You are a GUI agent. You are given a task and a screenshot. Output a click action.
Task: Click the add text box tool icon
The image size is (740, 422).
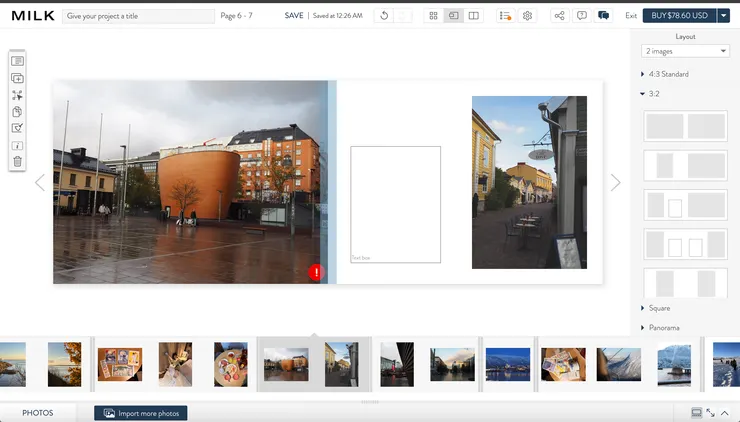17,62
